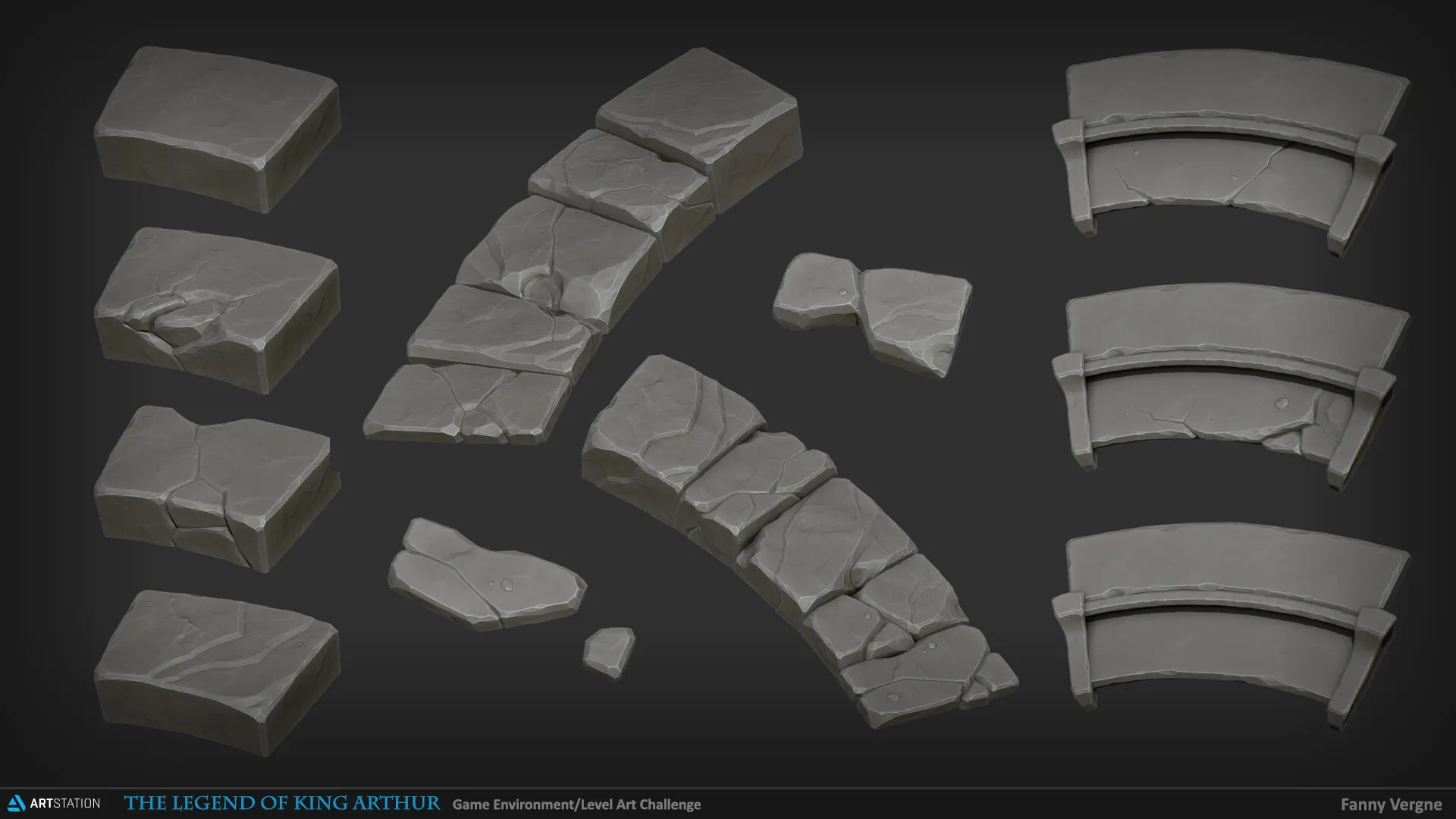The image size is (1456, 819).
Task: Select the cracked stone block with split corner
Action: [217, 488]
